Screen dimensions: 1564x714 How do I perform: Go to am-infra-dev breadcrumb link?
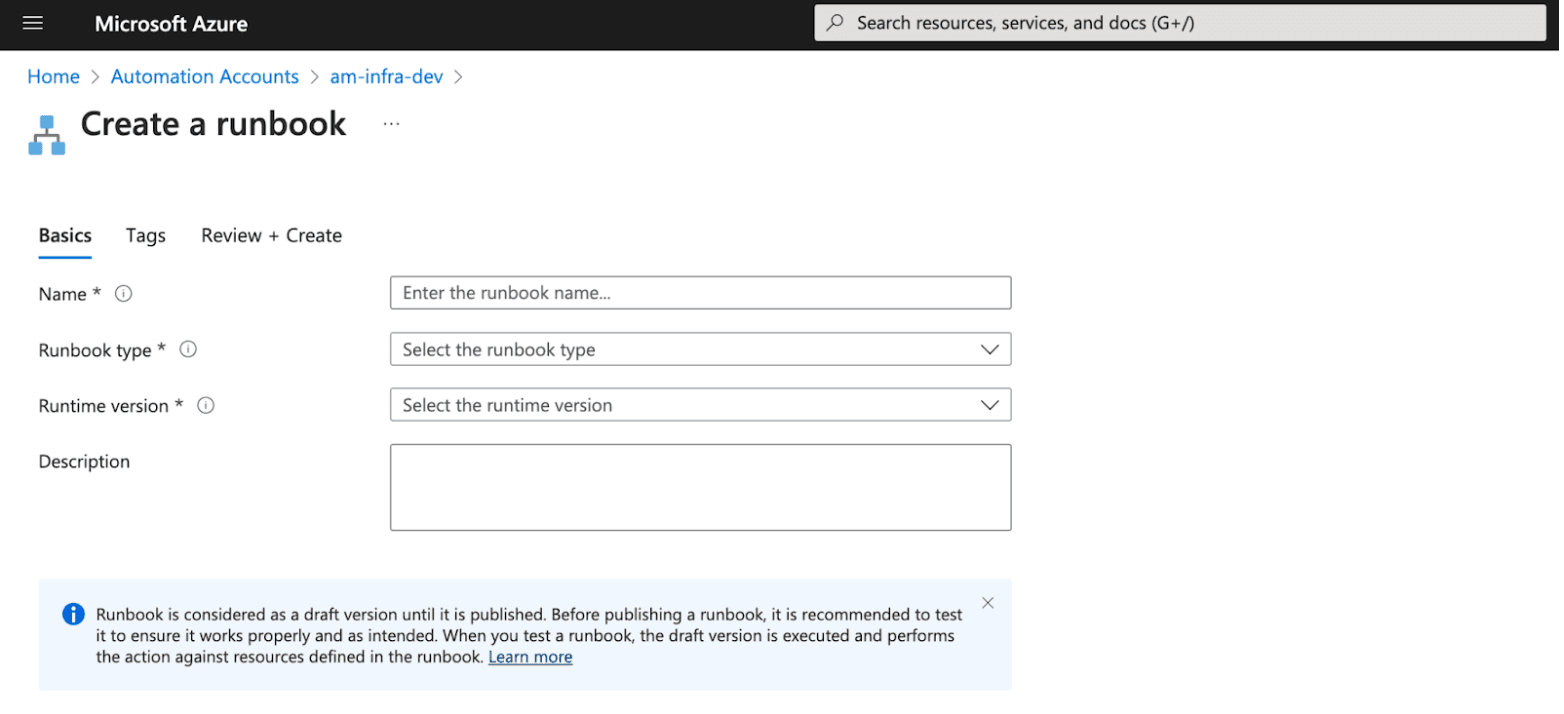[x=386, y=77]
